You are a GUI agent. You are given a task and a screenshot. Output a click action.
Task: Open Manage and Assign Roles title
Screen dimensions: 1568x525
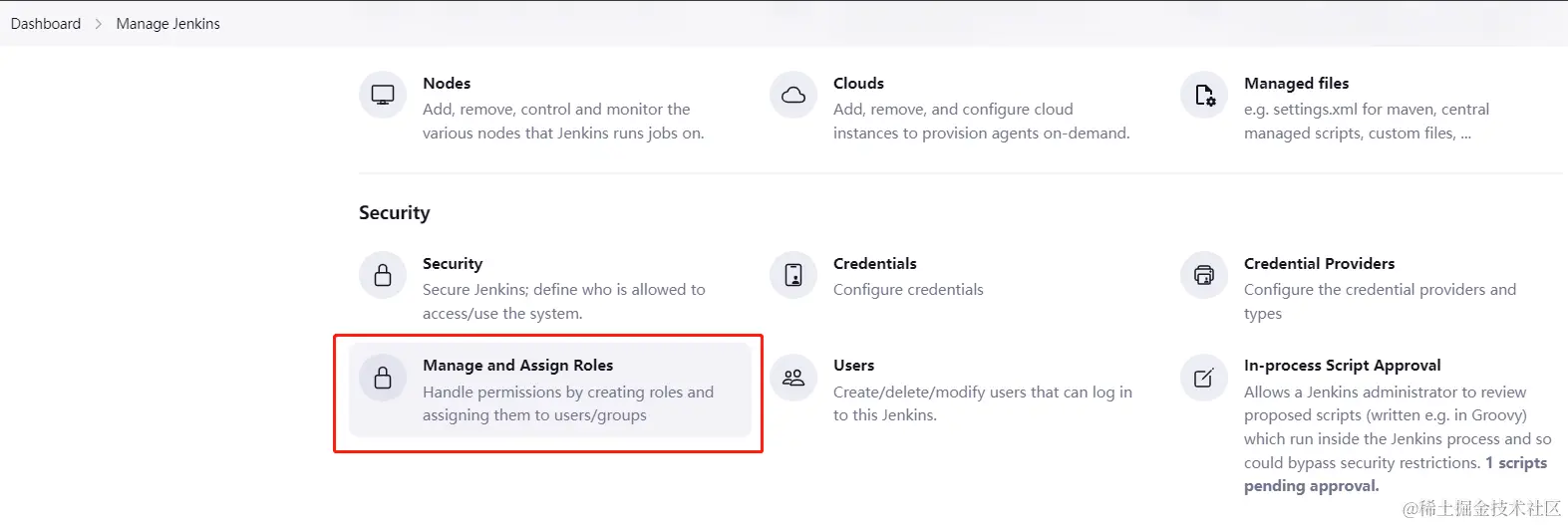pyautogui.click(x=518, y=366)
